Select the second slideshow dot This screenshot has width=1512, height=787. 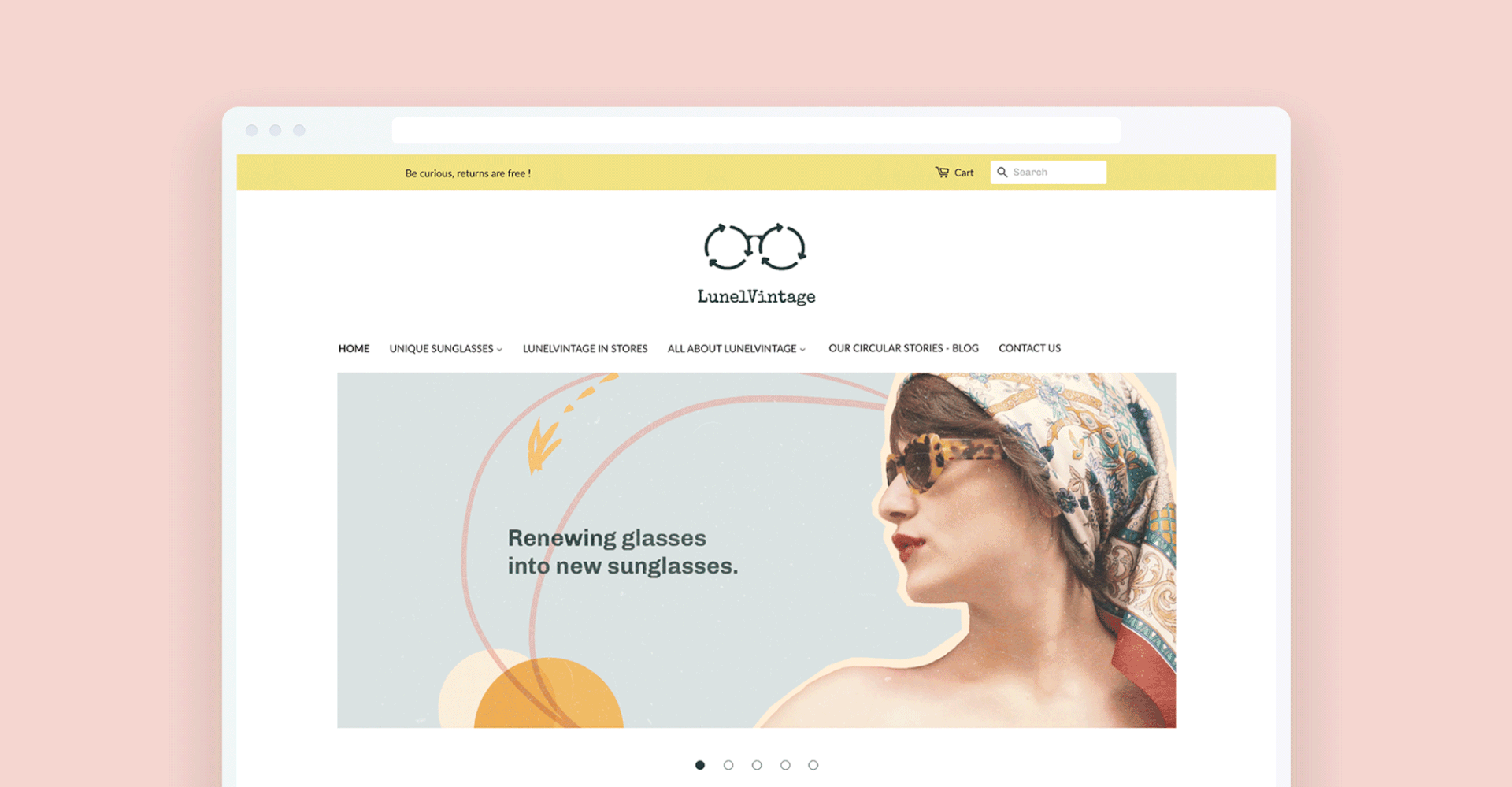(728, 765)
